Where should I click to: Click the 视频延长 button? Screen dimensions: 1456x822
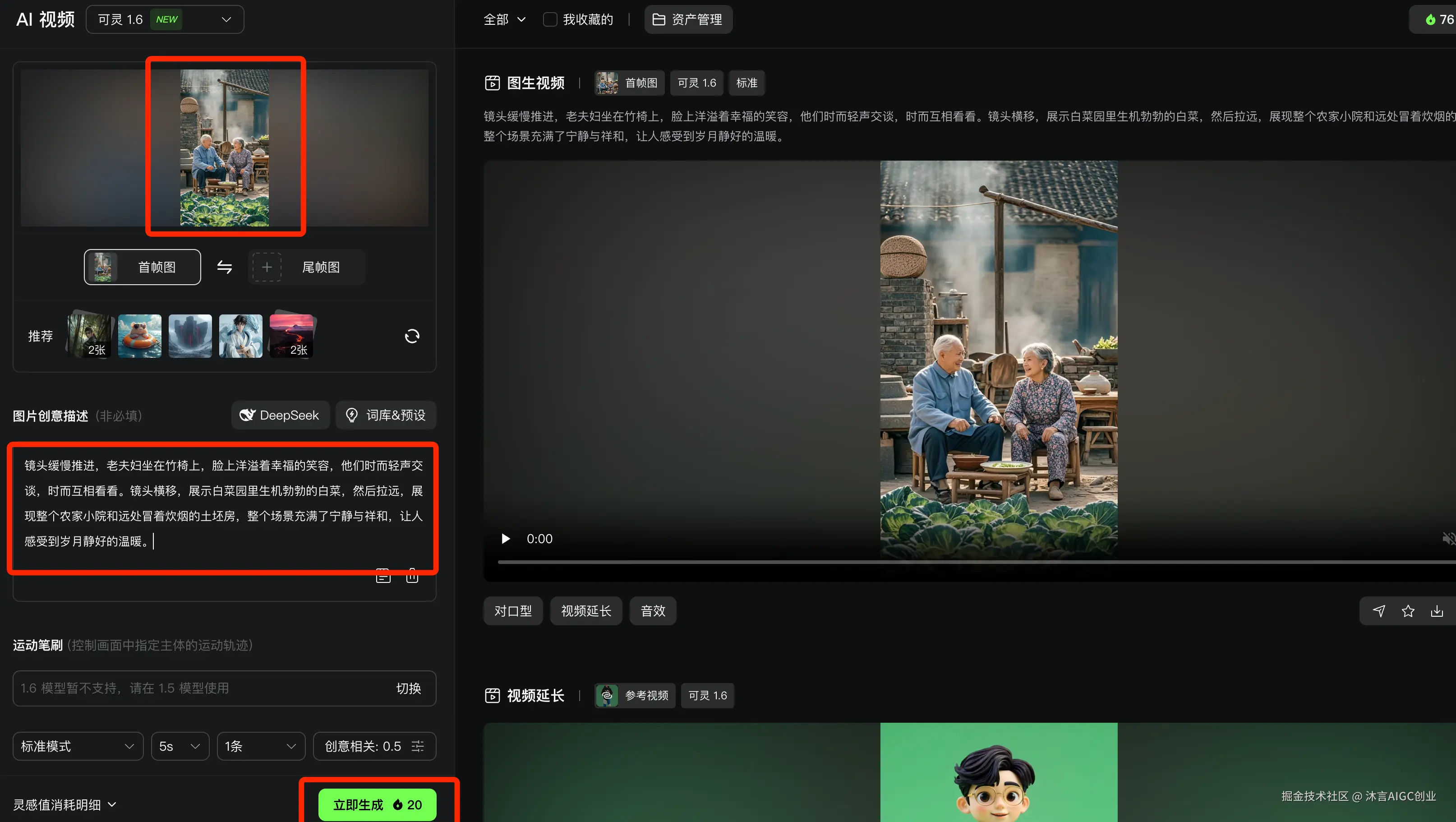coord(585,611)
